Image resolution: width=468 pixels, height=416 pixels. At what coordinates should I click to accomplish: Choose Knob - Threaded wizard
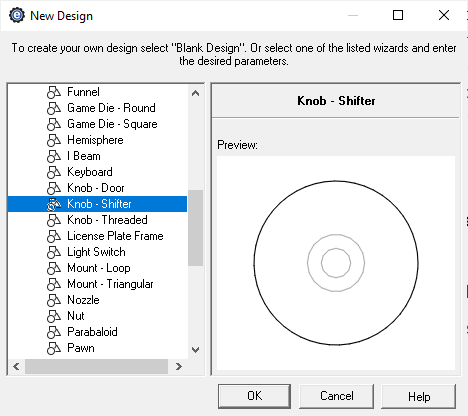pyautogui.click(x=107, y=220)
